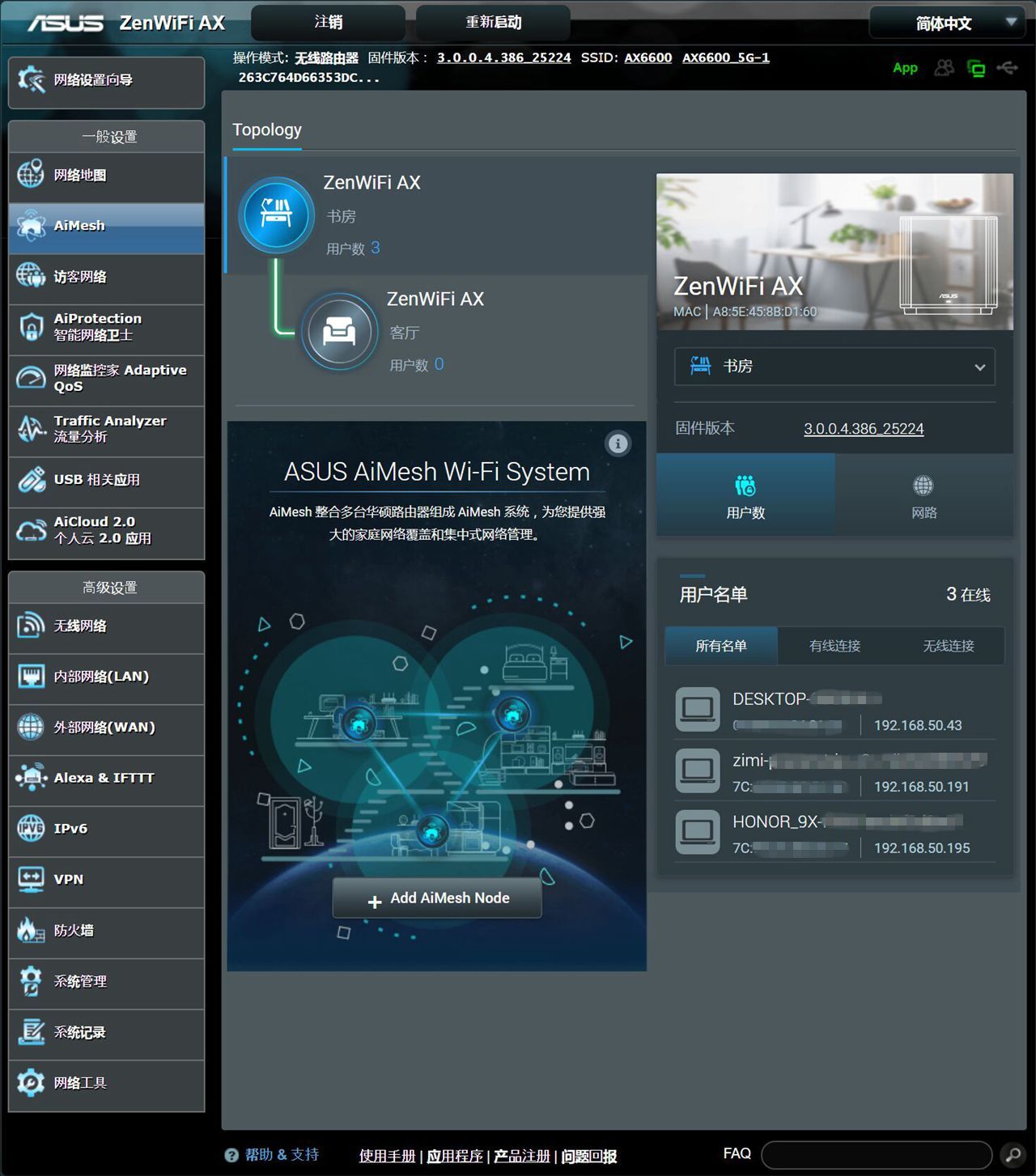Open the 产品注册 registration link
The height and width of the screenshot is (1176, 1036).
[x=522, y=1156]
